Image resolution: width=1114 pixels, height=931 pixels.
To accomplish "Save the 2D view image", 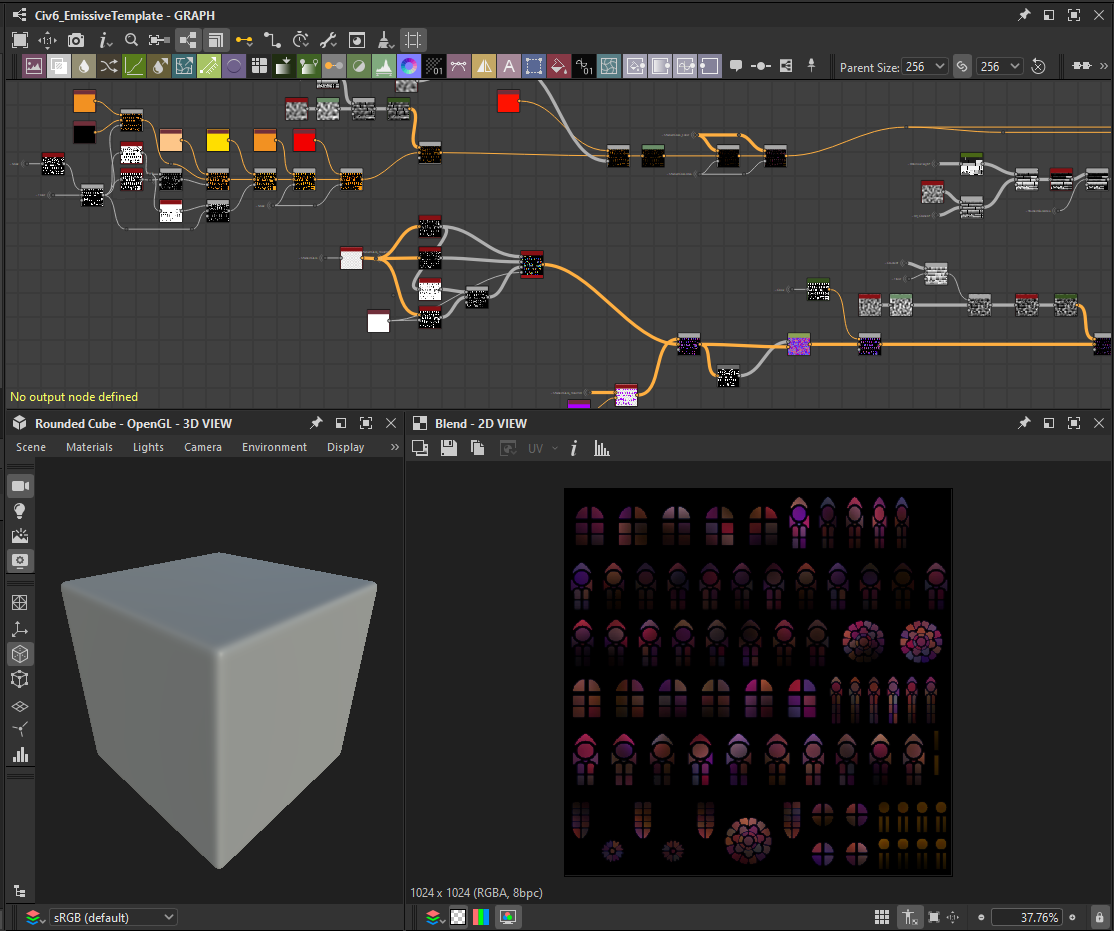I will click(x=448, y=448).
